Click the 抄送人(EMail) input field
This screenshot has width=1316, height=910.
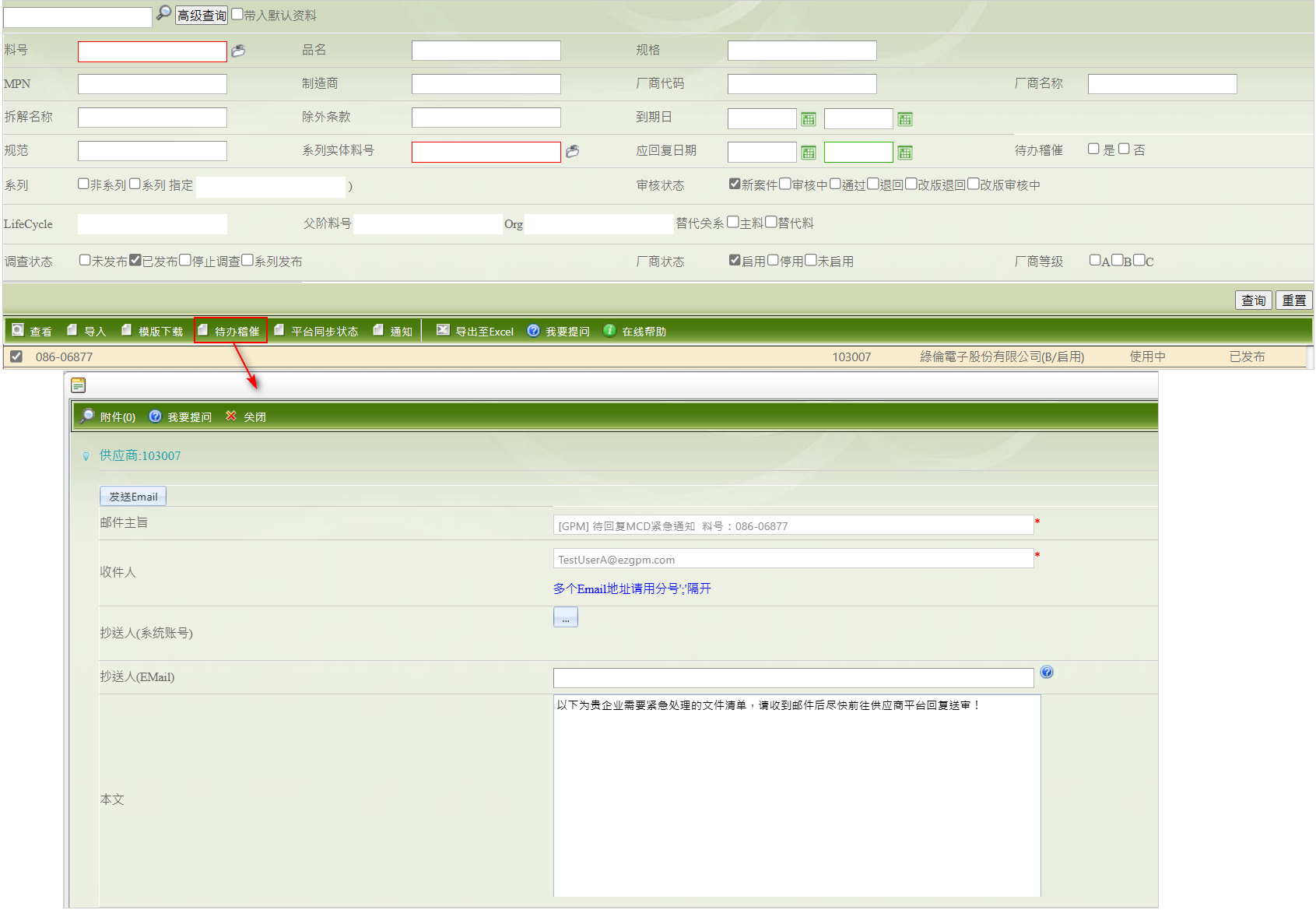(794, 678)
